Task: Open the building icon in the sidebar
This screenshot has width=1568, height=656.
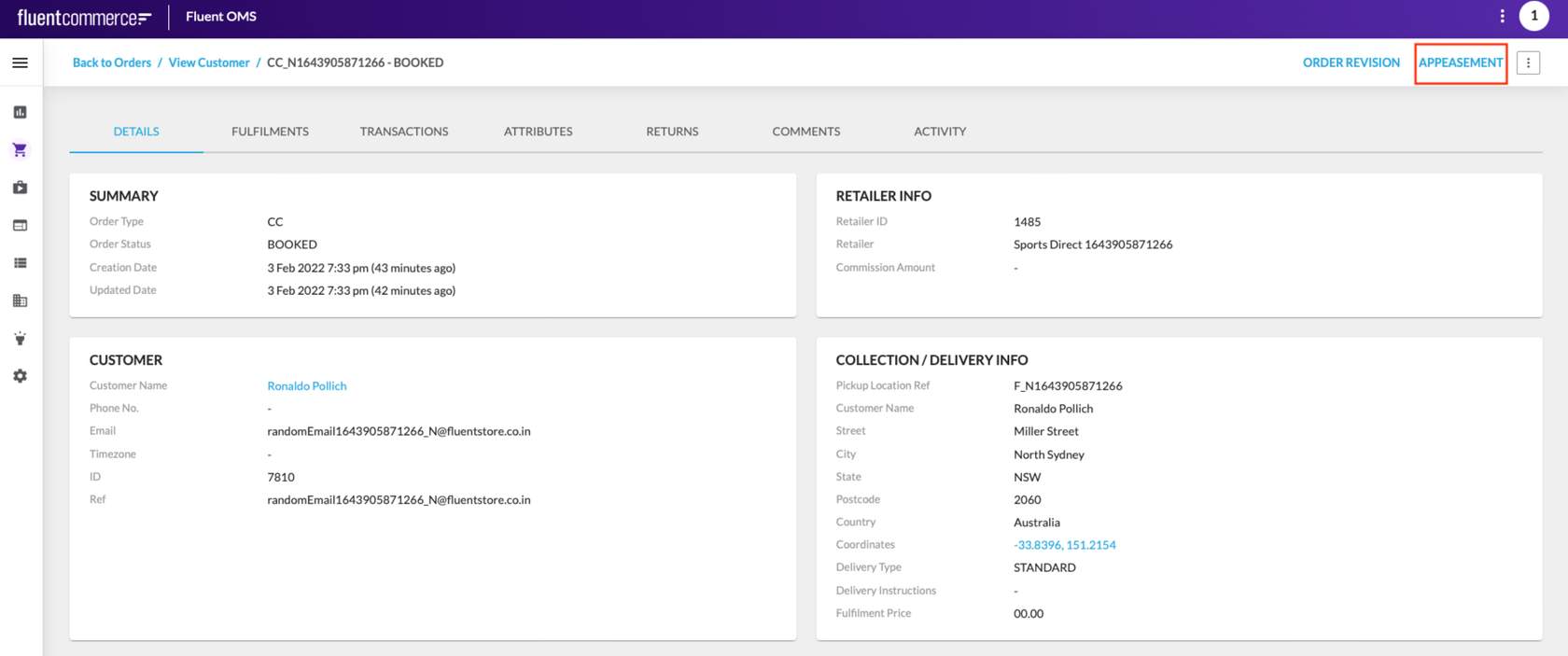Action: click(x=20, y=300)
